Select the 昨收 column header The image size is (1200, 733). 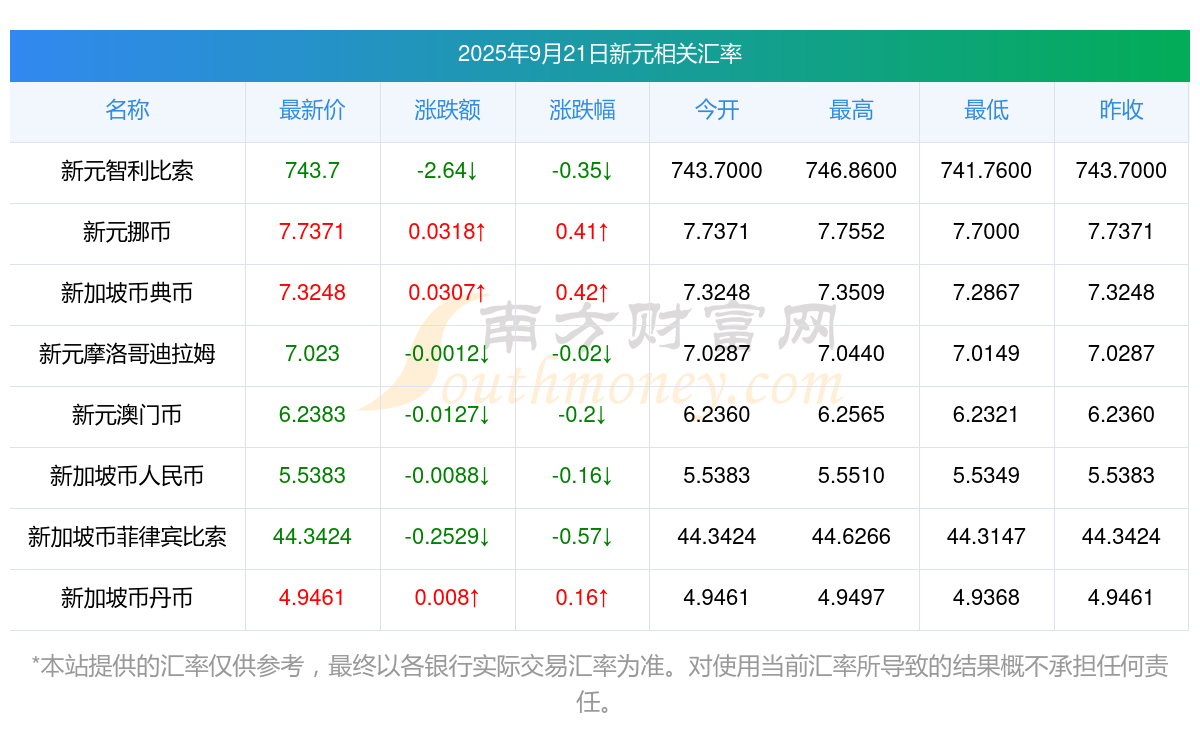point(1121,110)
